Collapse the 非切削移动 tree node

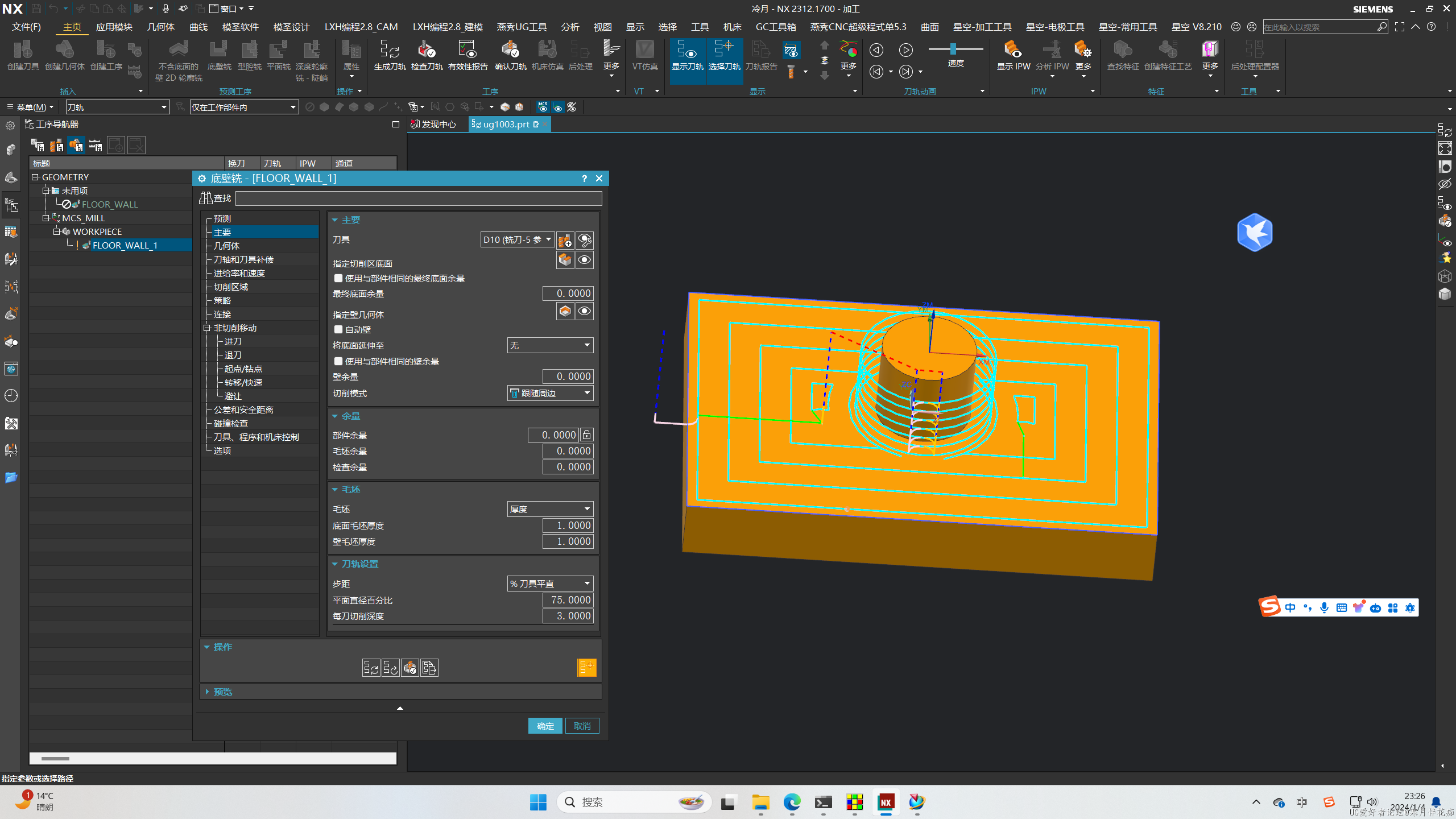coord(207,328)
